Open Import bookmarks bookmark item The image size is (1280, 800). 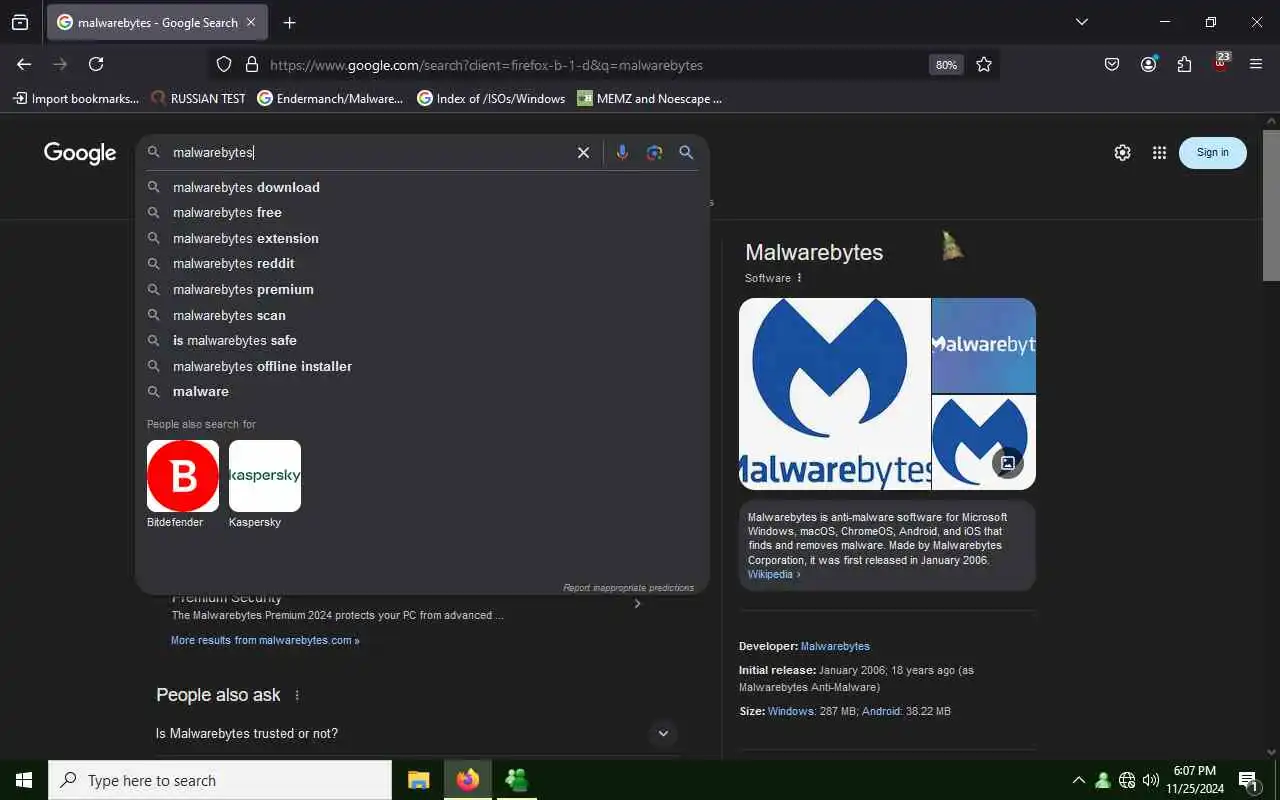click(76, 99)
